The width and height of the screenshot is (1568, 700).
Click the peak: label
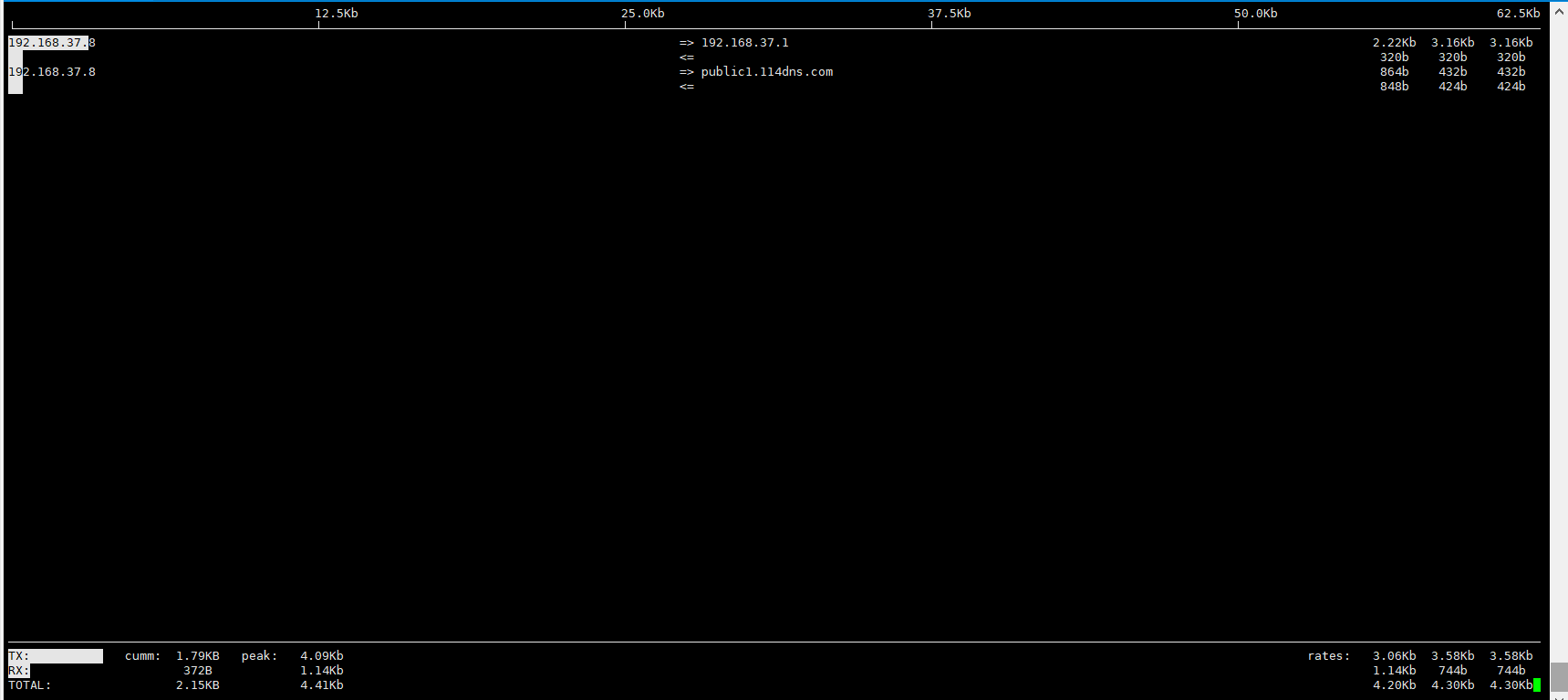click(x=260, y=656)
